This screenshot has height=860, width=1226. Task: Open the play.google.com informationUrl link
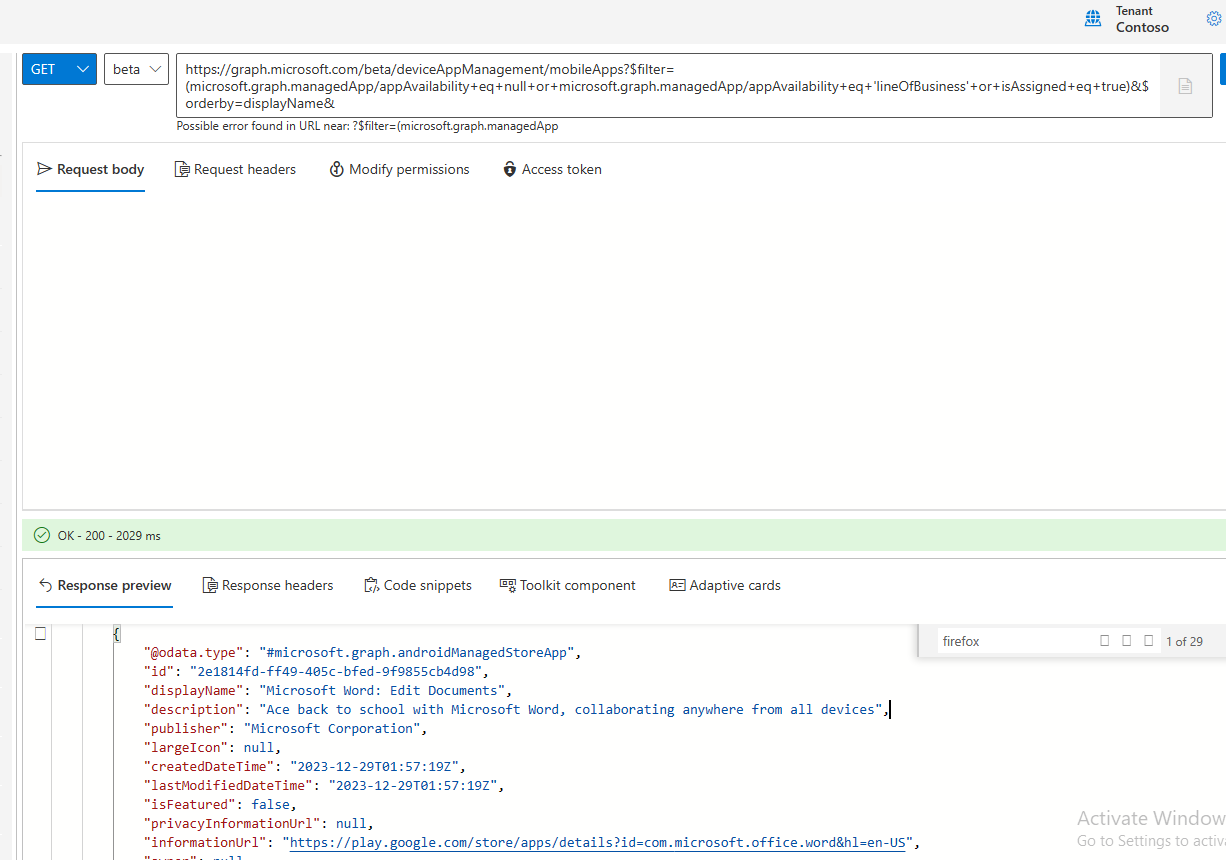(597, 842)
